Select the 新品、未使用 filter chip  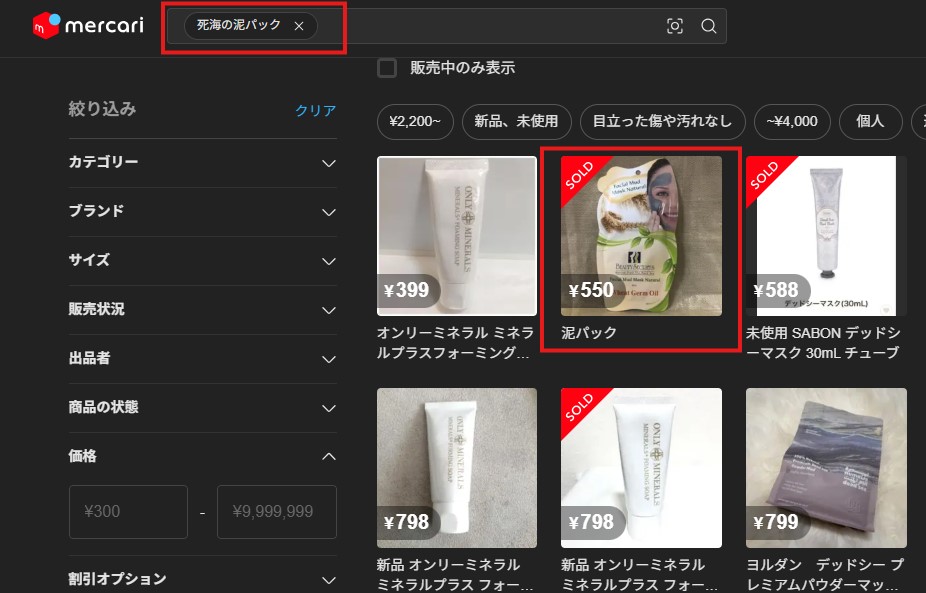click(x=516, y=121)
